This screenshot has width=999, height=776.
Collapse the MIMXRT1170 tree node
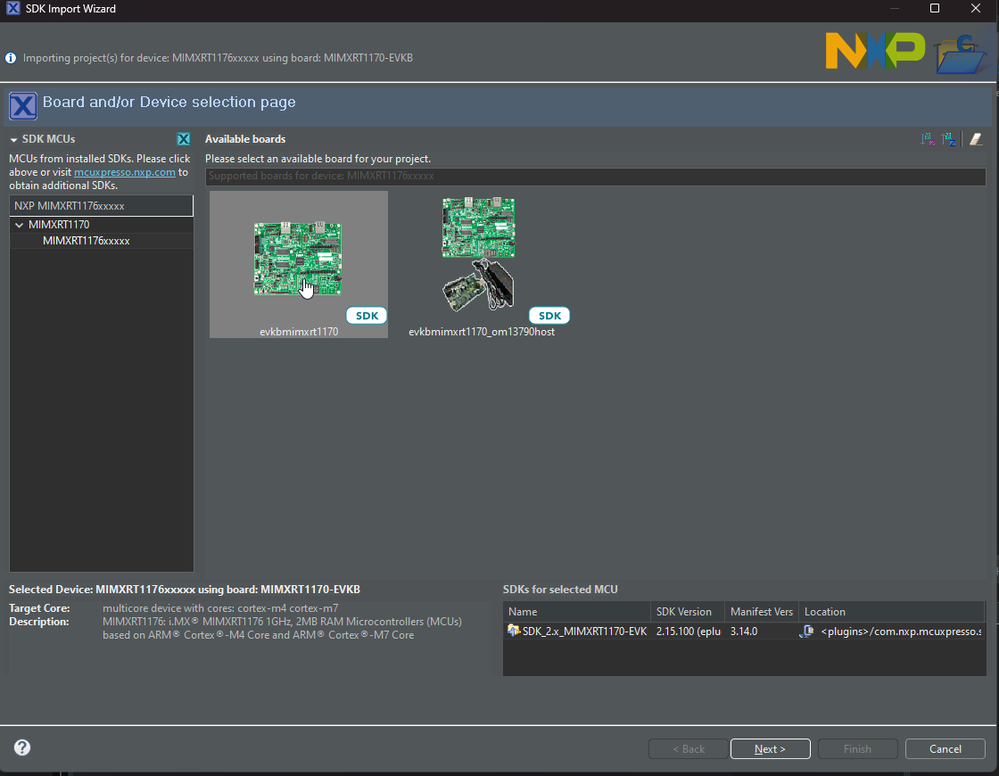coord(19,224)
